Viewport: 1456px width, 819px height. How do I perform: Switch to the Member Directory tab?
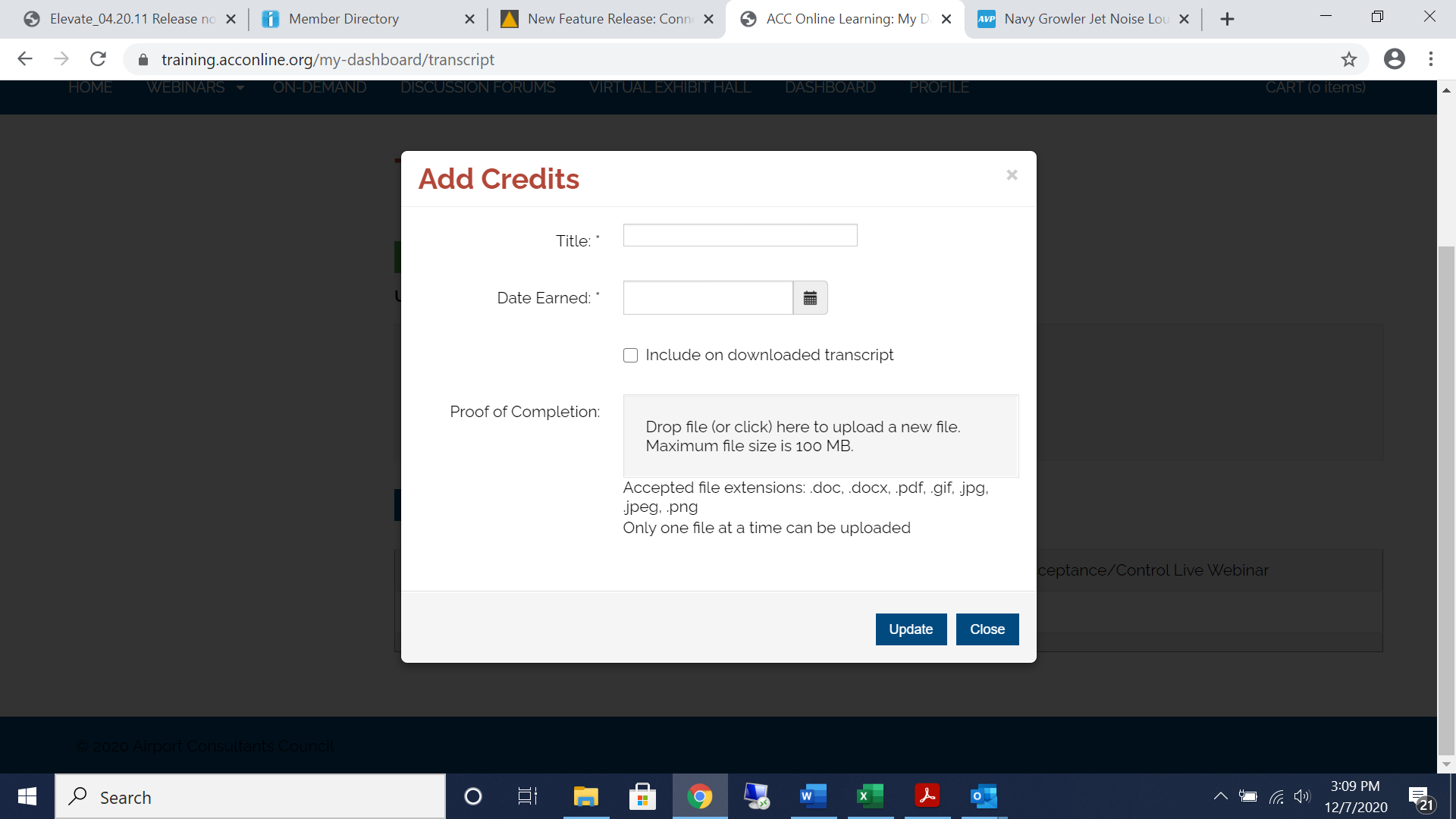tap(344, 19)
